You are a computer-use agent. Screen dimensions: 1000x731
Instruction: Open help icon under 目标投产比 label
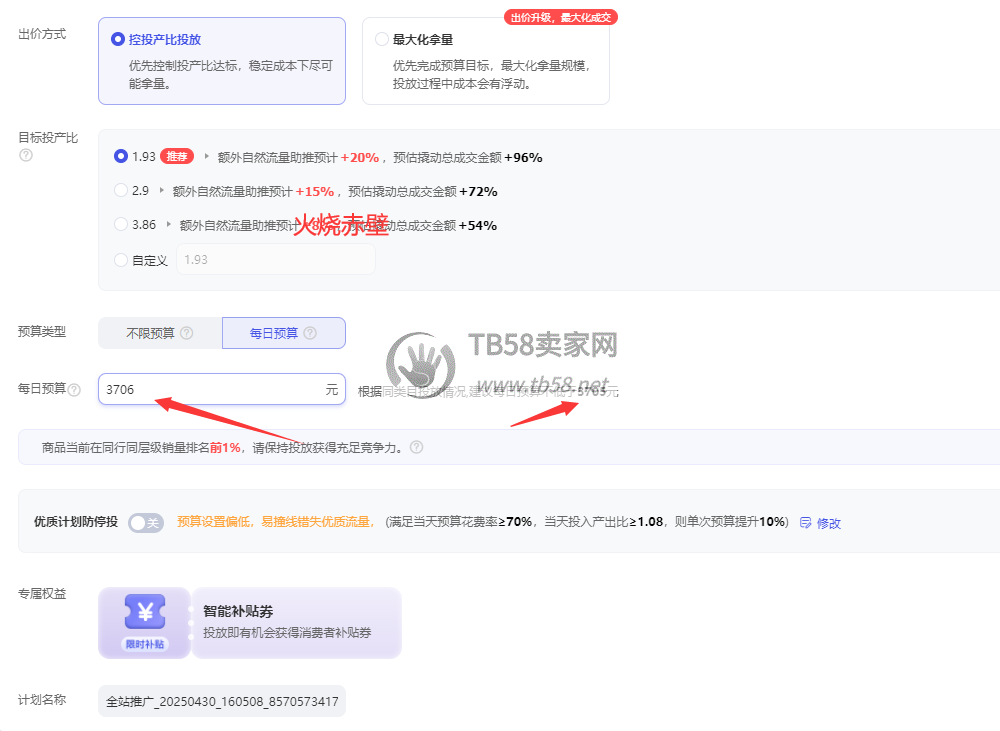(26, 155)
